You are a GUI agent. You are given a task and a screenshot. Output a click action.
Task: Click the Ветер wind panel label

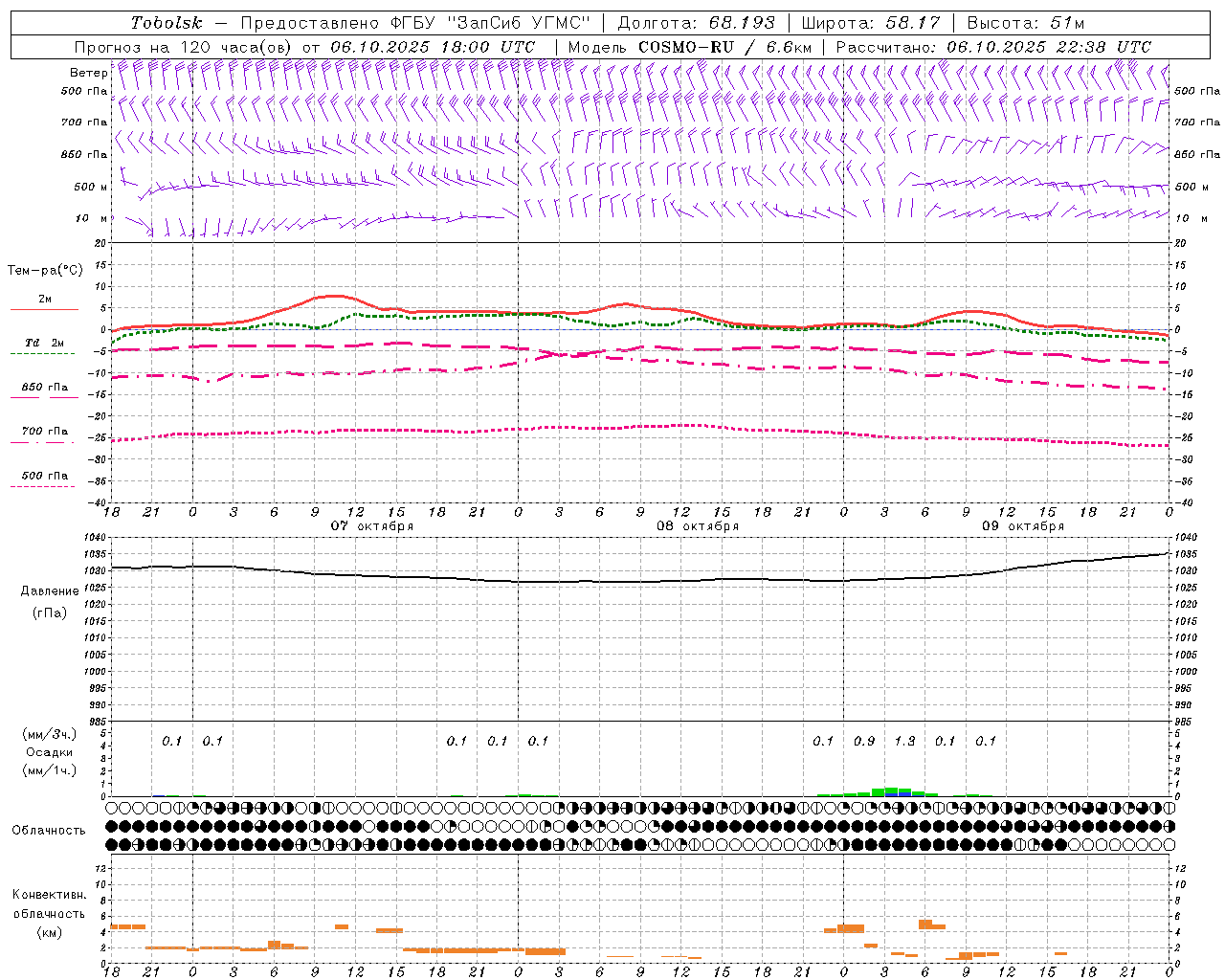coord(88,73)
